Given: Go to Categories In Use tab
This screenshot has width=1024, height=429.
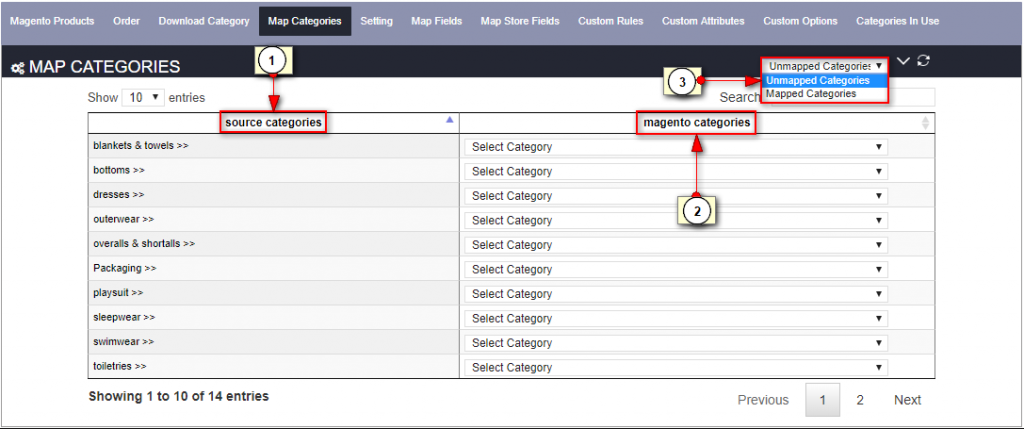Looking at the screenshot, I should coord(898,21).
